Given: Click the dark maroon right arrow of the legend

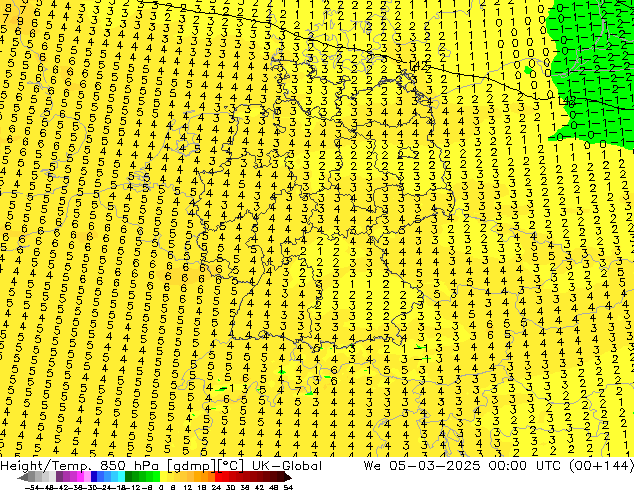Looking at the screenshot, I should tap(288, 477).
